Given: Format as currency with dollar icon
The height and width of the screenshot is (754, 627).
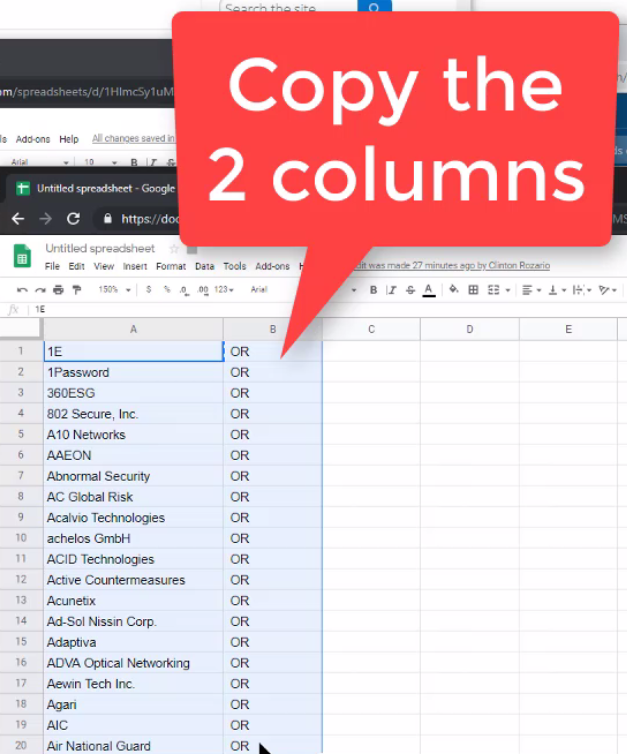Looking at the screenshot, I should tap(149, 289).
